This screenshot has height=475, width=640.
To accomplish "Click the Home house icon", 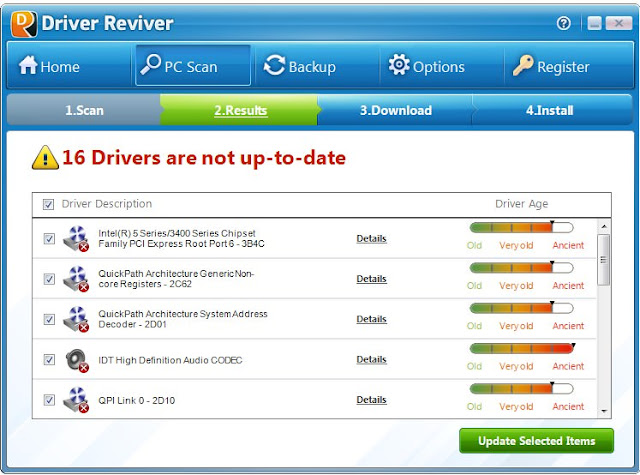I will [28, 65].
